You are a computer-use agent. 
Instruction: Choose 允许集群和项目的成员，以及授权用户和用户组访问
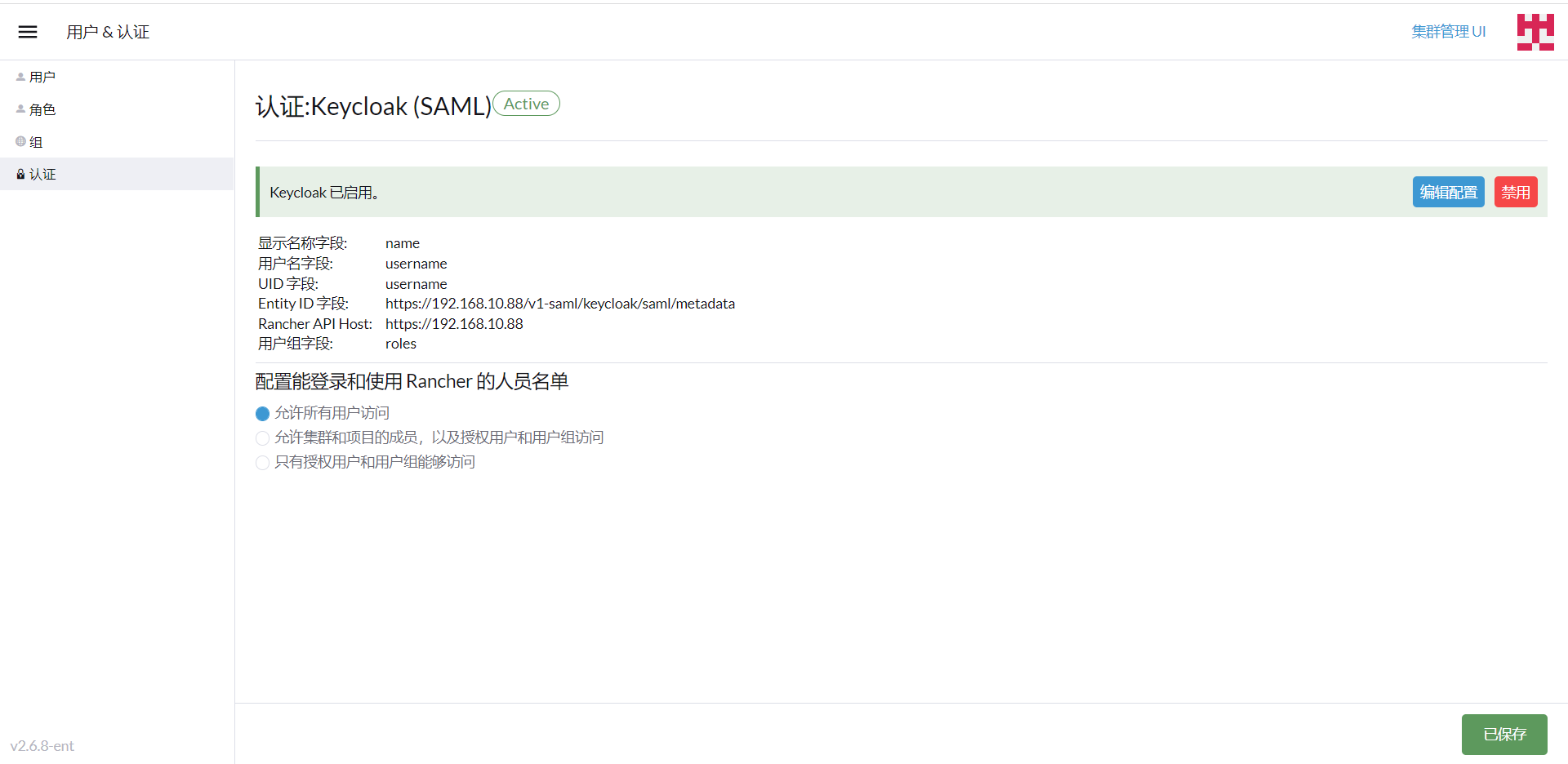pyautogui.click(x=262, y=438)
